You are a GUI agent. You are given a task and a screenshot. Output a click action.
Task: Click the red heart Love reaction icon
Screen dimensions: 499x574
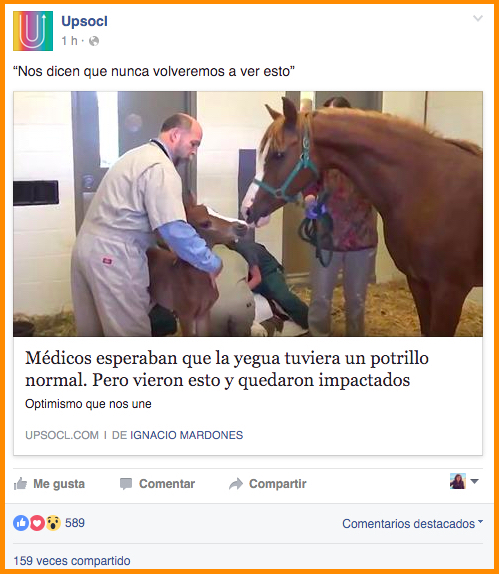click(37, 523)
